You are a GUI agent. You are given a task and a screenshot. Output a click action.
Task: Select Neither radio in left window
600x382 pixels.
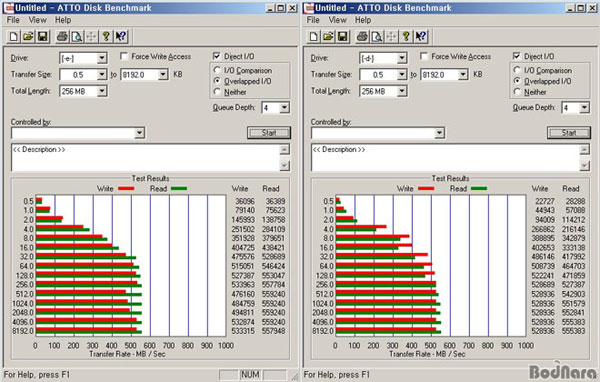point(217,92)
